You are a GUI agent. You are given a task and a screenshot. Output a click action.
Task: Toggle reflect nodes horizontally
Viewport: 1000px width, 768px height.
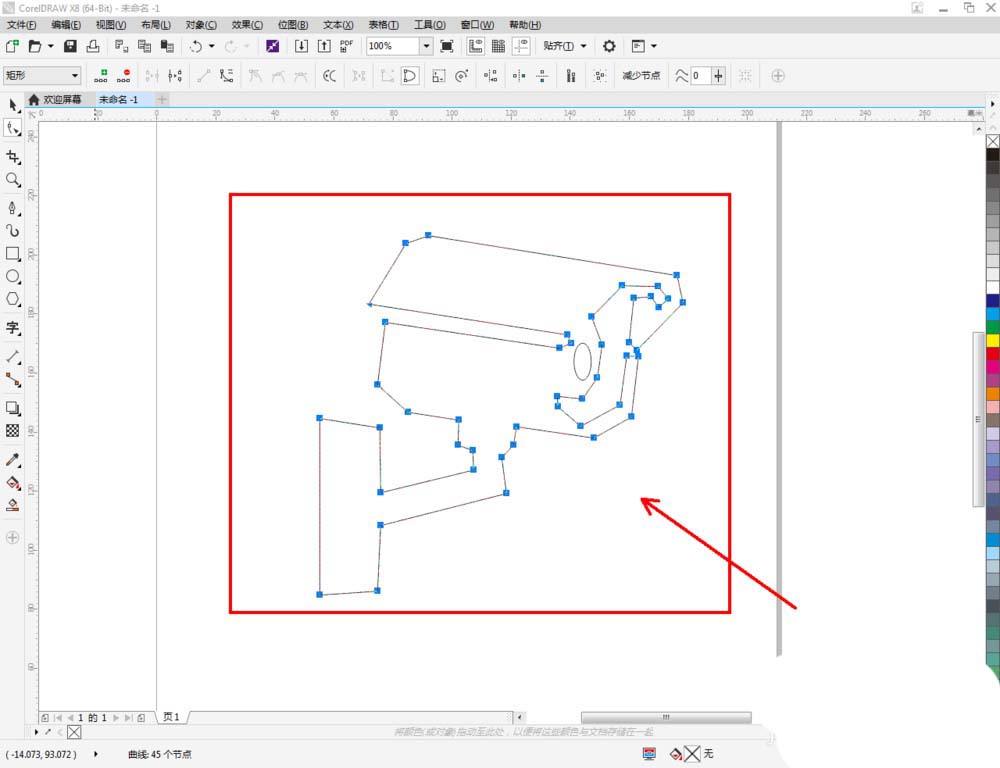[519, 76]
